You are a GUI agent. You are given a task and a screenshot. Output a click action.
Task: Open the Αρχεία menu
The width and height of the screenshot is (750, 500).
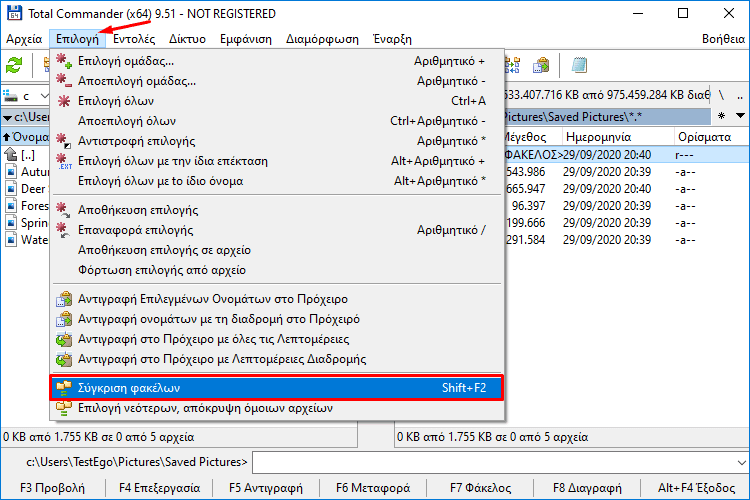24,39
